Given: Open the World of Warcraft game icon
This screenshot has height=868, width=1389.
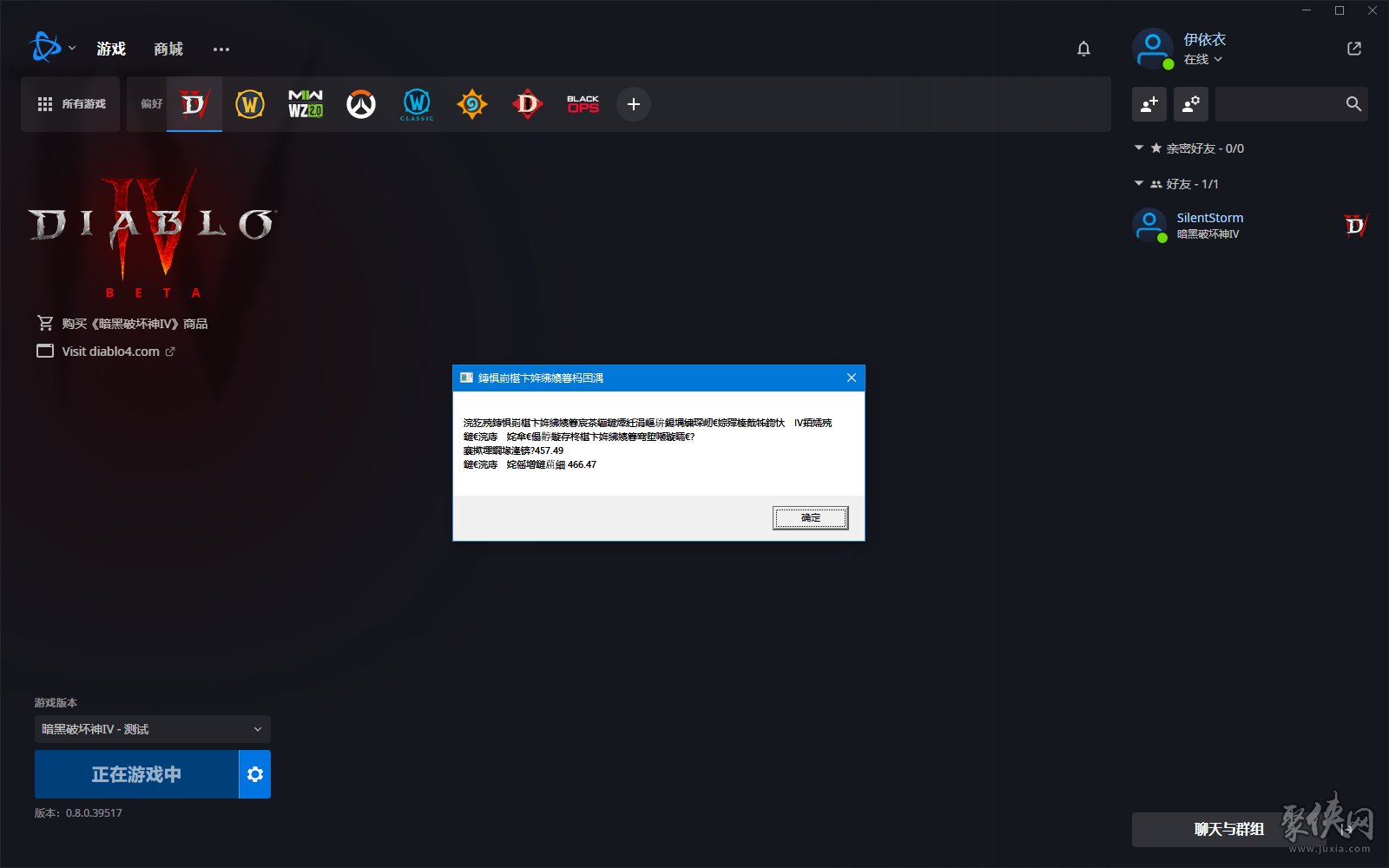Looking at the screenshot, I should [x=250, y=104].
